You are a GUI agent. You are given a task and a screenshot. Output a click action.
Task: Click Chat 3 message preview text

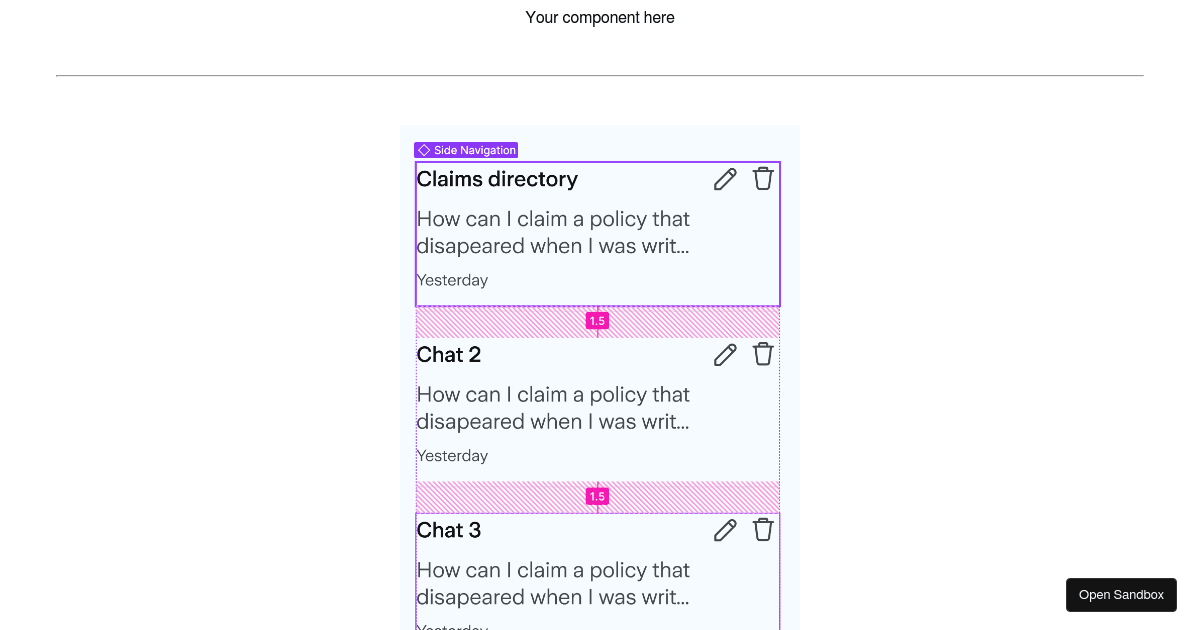click(553, 584)
